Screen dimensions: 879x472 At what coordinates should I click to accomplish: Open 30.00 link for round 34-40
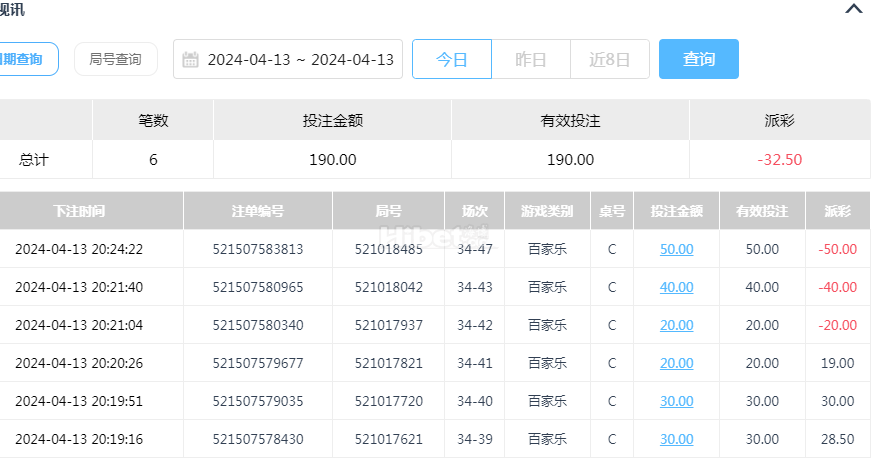coord(676,401)
